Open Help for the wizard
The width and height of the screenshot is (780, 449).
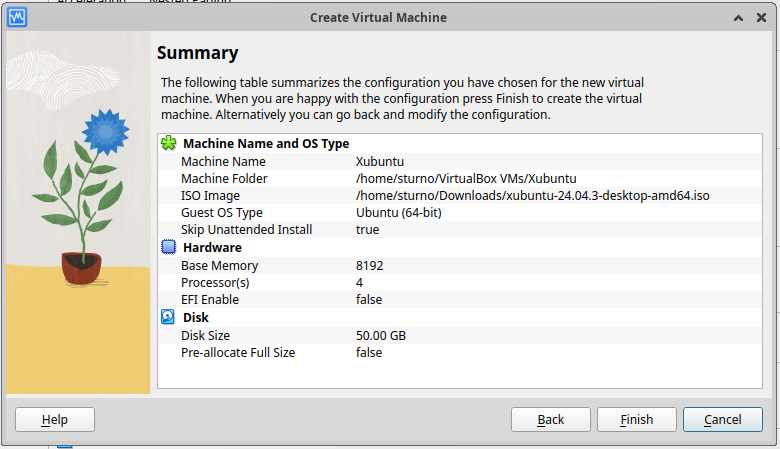tap(55, 420)
